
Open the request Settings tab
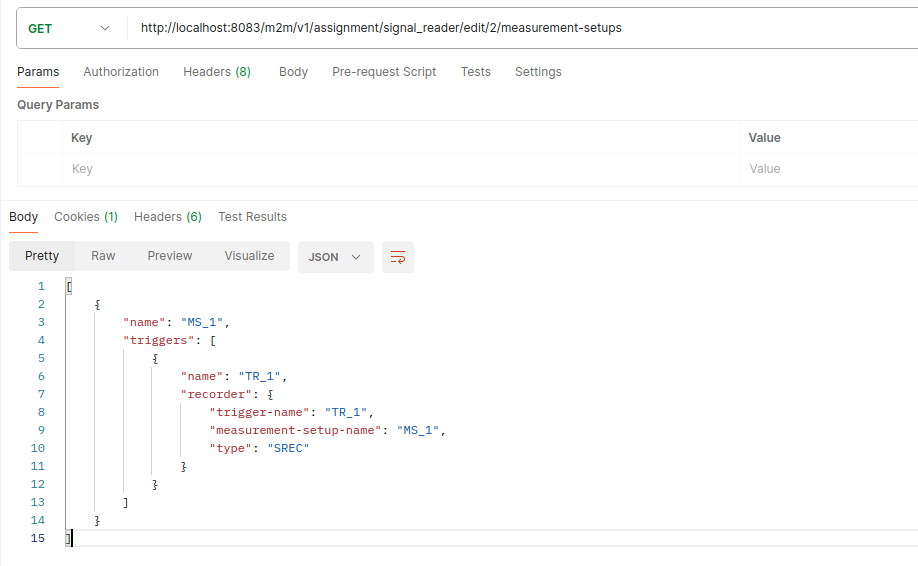coord(538,72)
